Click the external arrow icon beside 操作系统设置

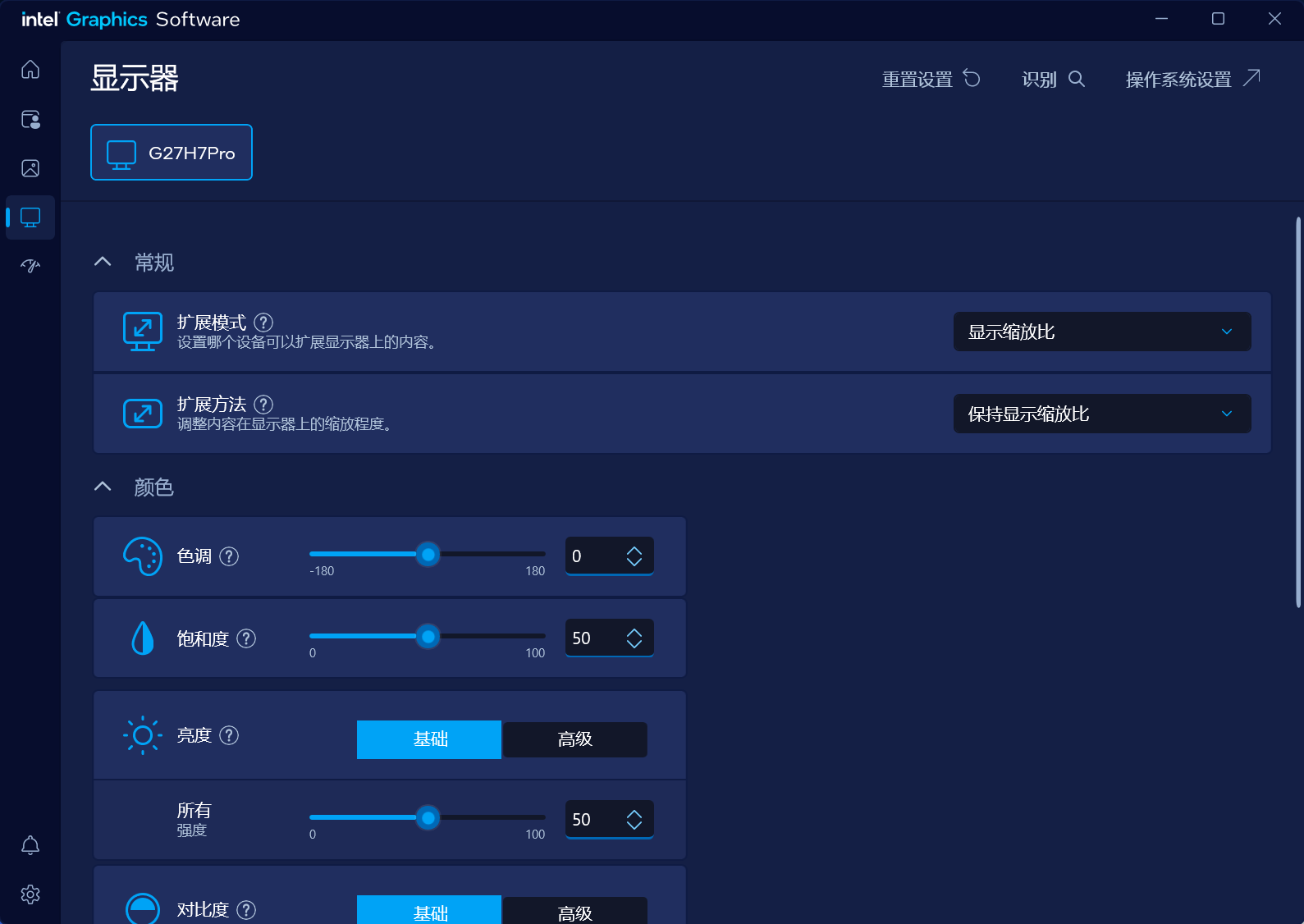tap(1251, 77)
